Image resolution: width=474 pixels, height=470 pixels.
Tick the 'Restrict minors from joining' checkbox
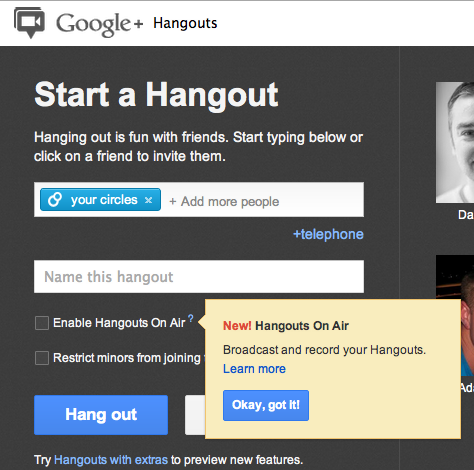point(42,358)
